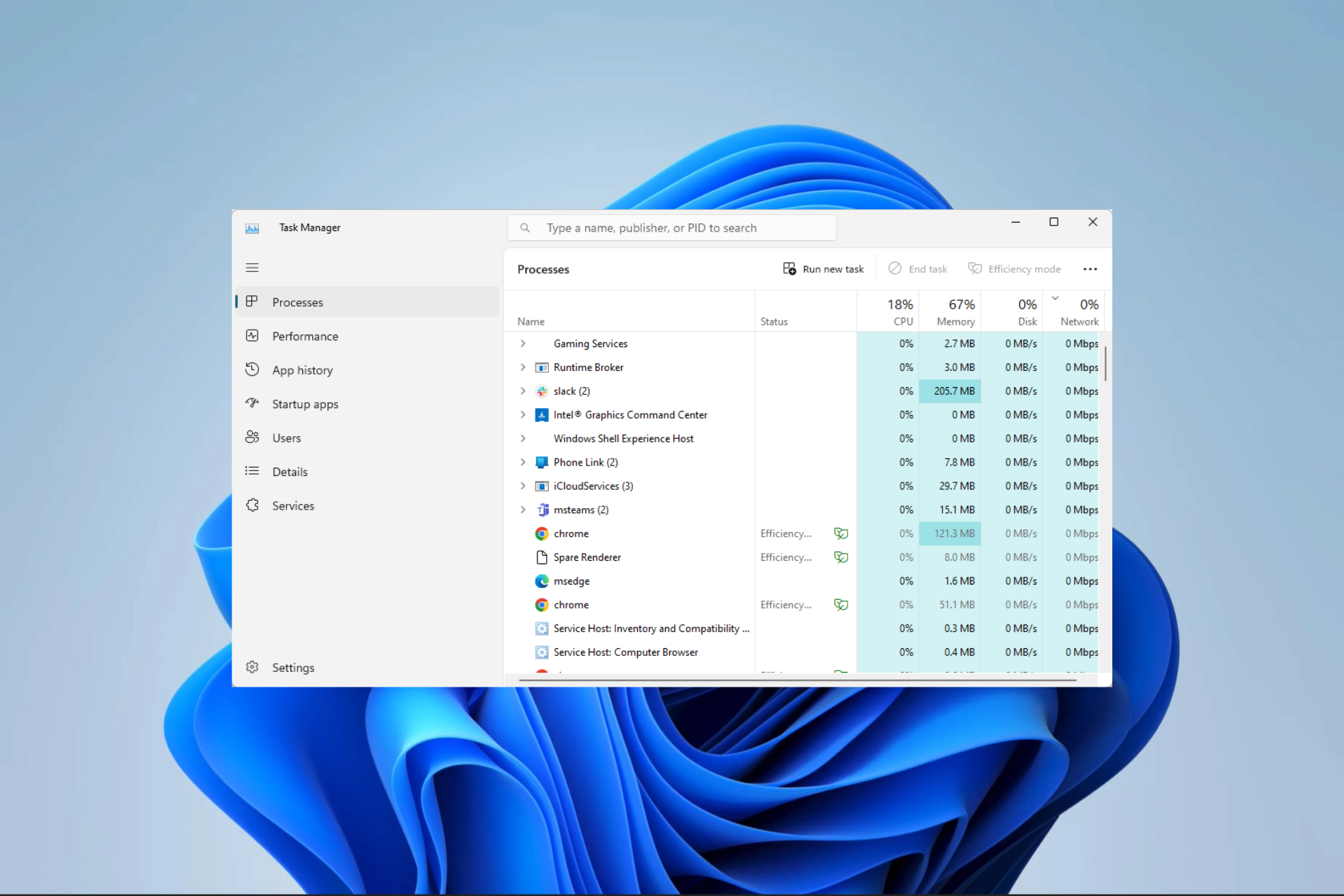Click Run new task button
The image size is (1344, 896).
[x=823, y=269]
